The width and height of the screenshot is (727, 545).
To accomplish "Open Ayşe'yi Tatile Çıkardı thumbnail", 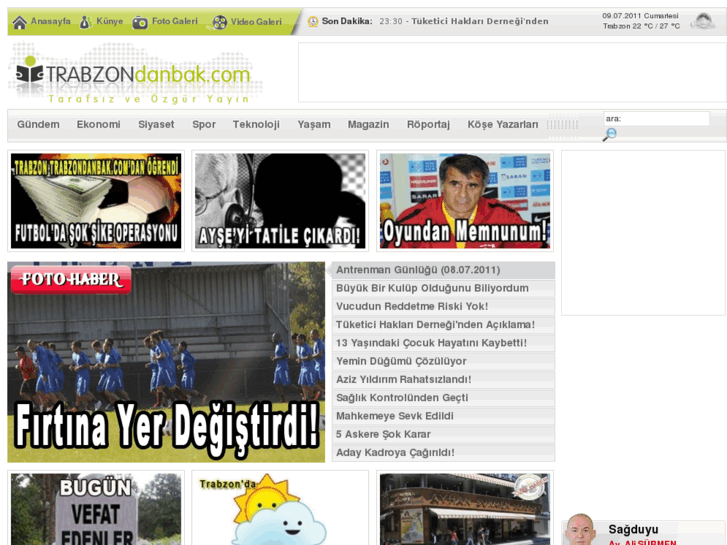I will pyautogui.click(x=280, y=201).
